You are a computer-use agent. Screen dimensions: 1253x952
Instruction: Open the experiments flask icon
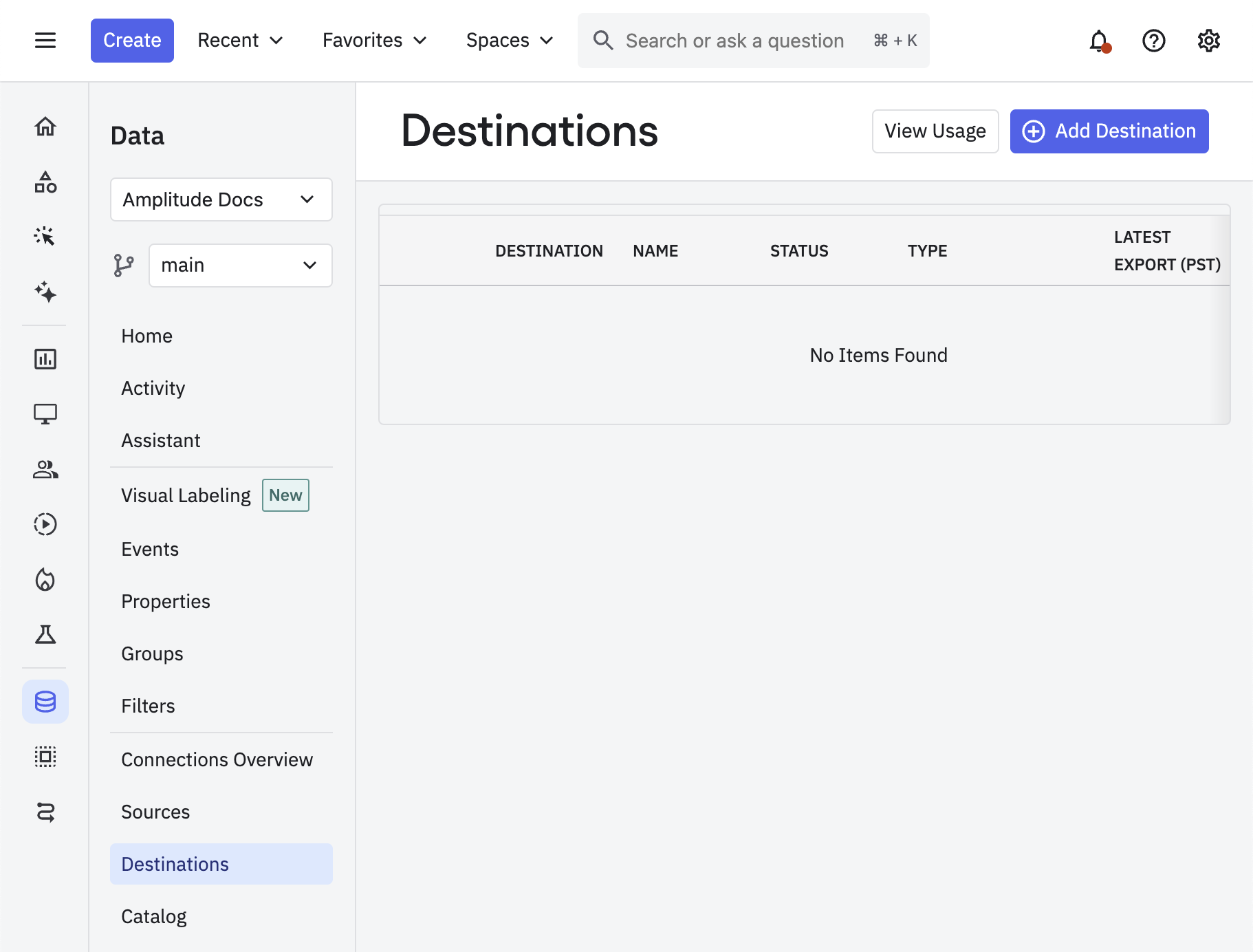(x=45, y=634)
